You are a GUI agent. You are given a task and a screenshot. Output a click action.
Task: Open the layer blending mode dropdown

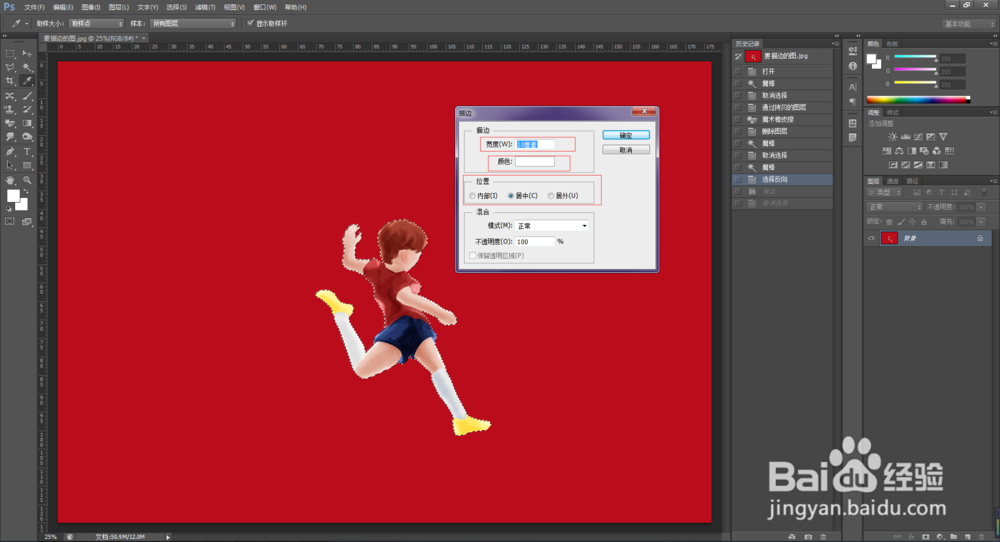(895, 207)
